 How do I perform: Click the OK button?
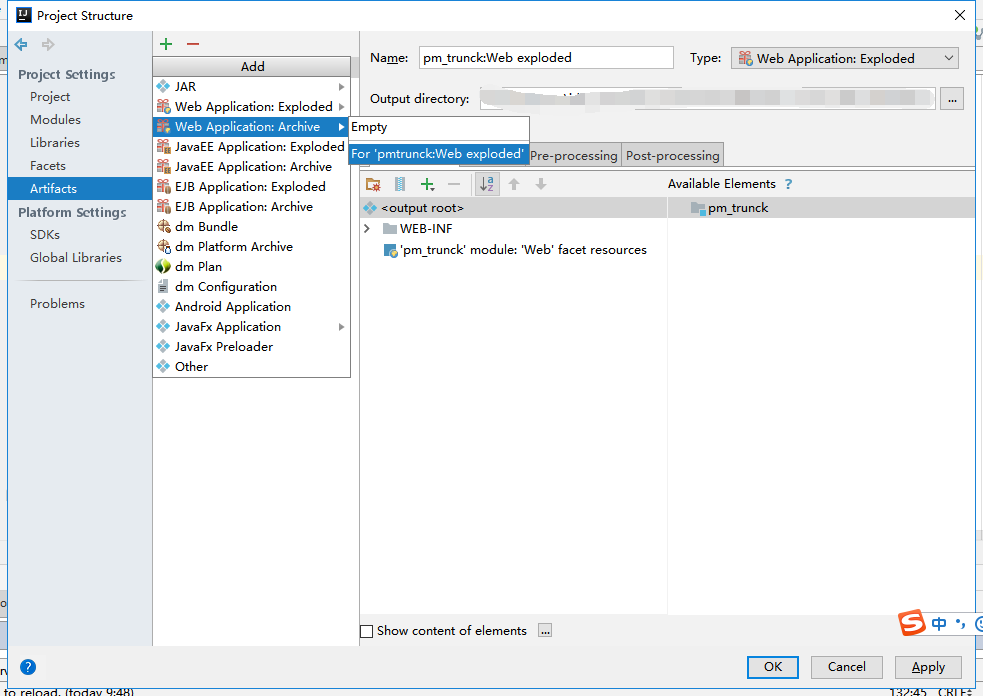tap(773, 667)
